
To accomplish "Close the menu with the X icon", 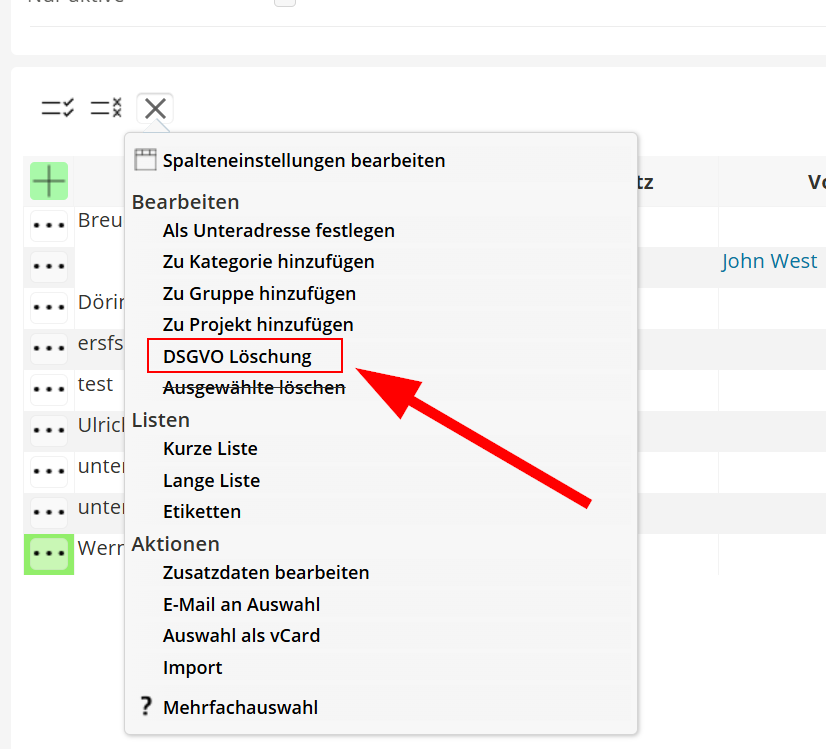I will pos(155,108).
